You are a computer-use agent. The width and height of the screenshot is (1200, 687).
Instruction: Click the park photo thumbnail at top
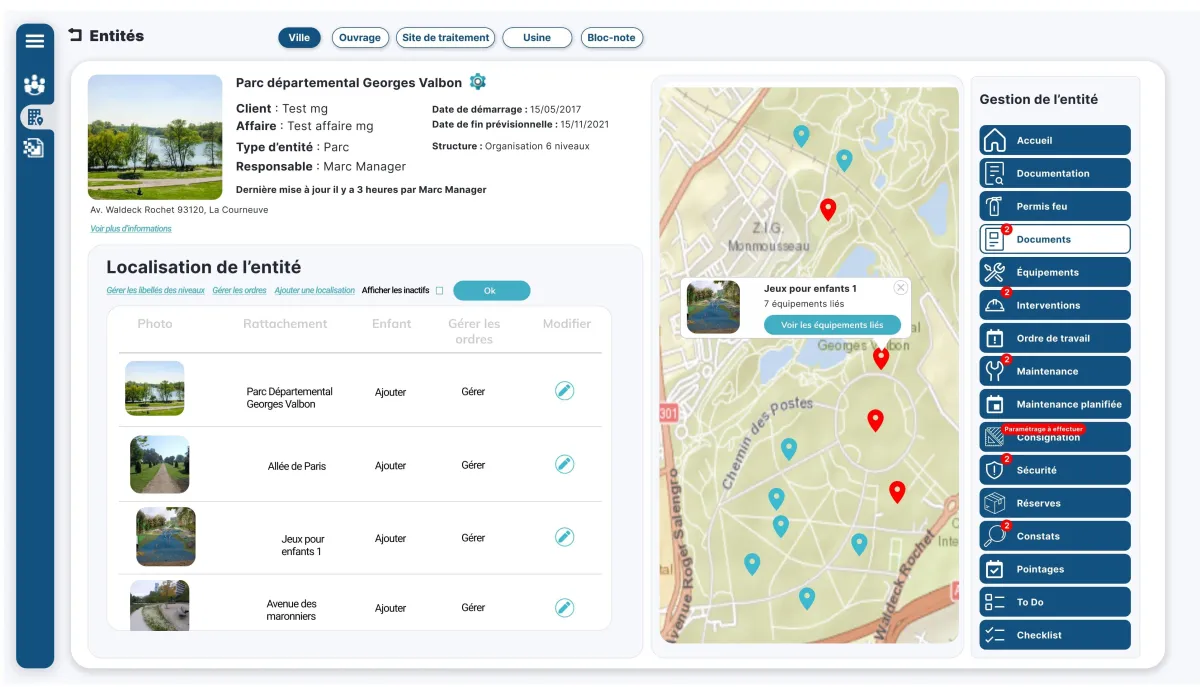point(155,137)
